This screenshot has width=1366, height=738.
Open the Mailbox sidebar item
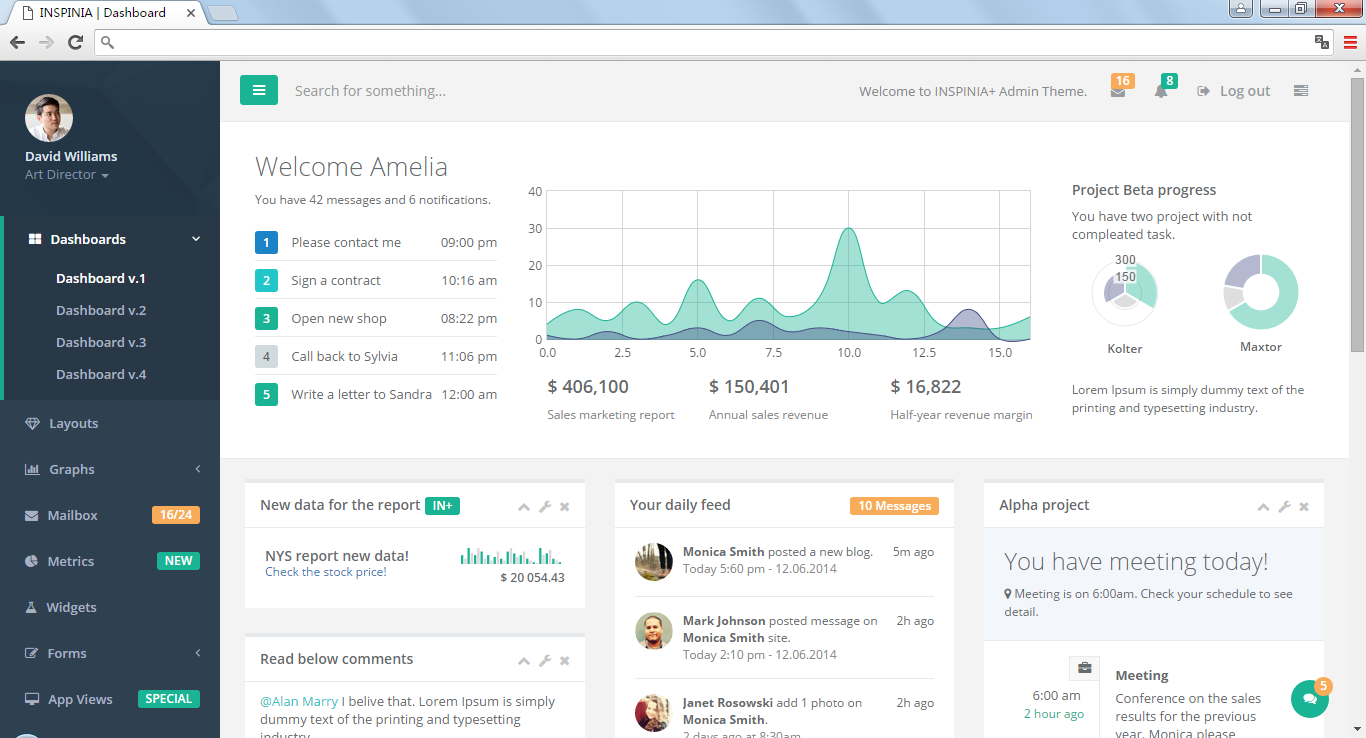[73, 515]
